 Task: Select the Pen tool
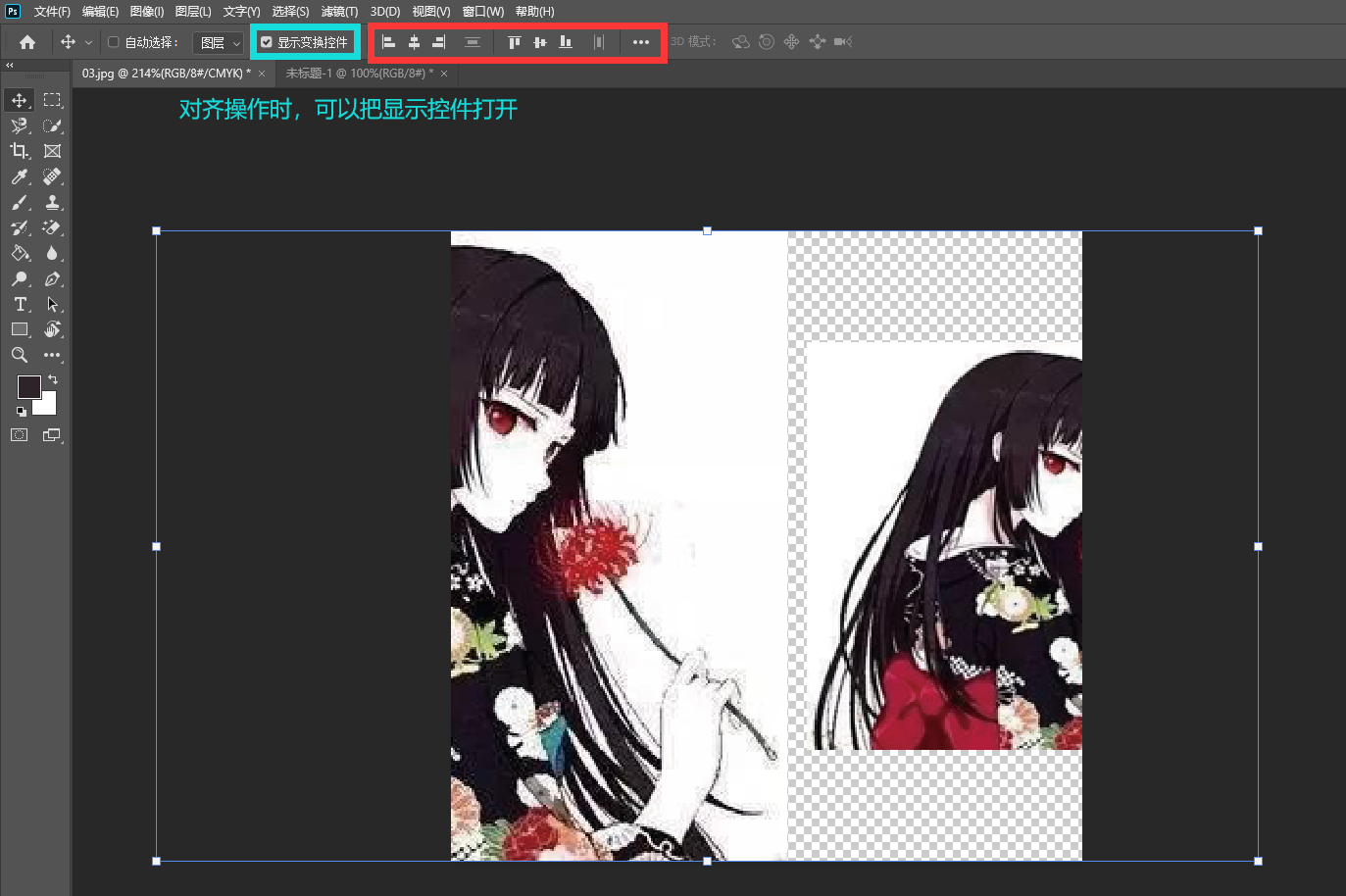[x=52, y=278]
